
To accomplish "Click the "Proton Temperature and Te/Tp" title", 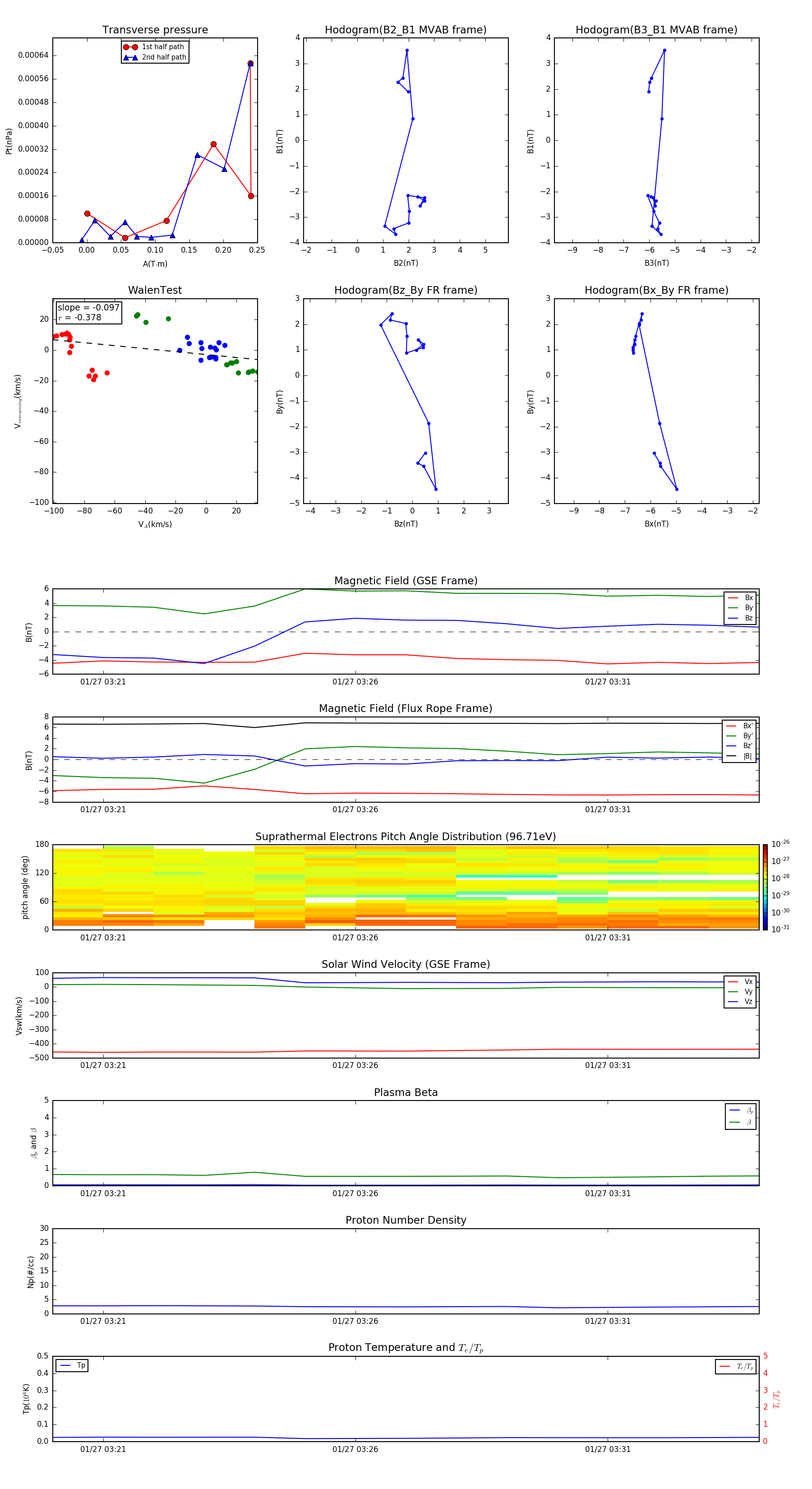I will (x=406, y=1348).
